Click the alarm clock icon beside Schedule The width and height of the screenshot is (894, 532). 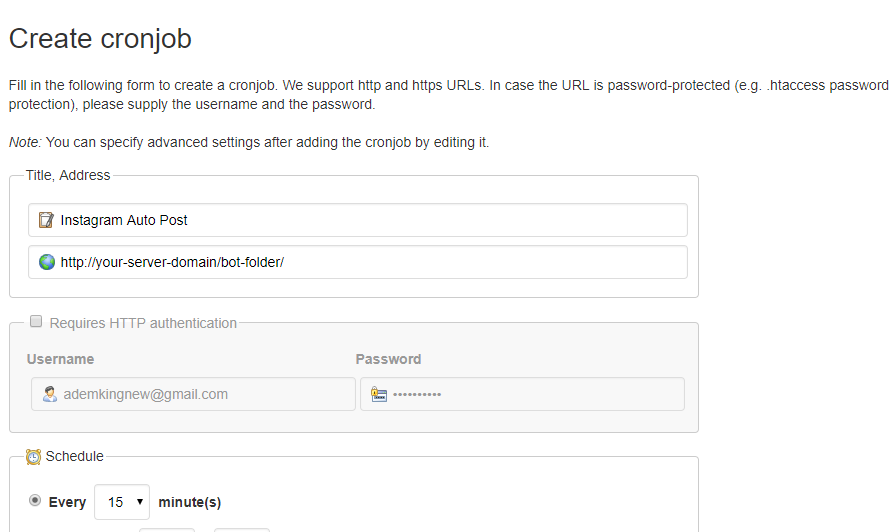(x=34, y=456)
